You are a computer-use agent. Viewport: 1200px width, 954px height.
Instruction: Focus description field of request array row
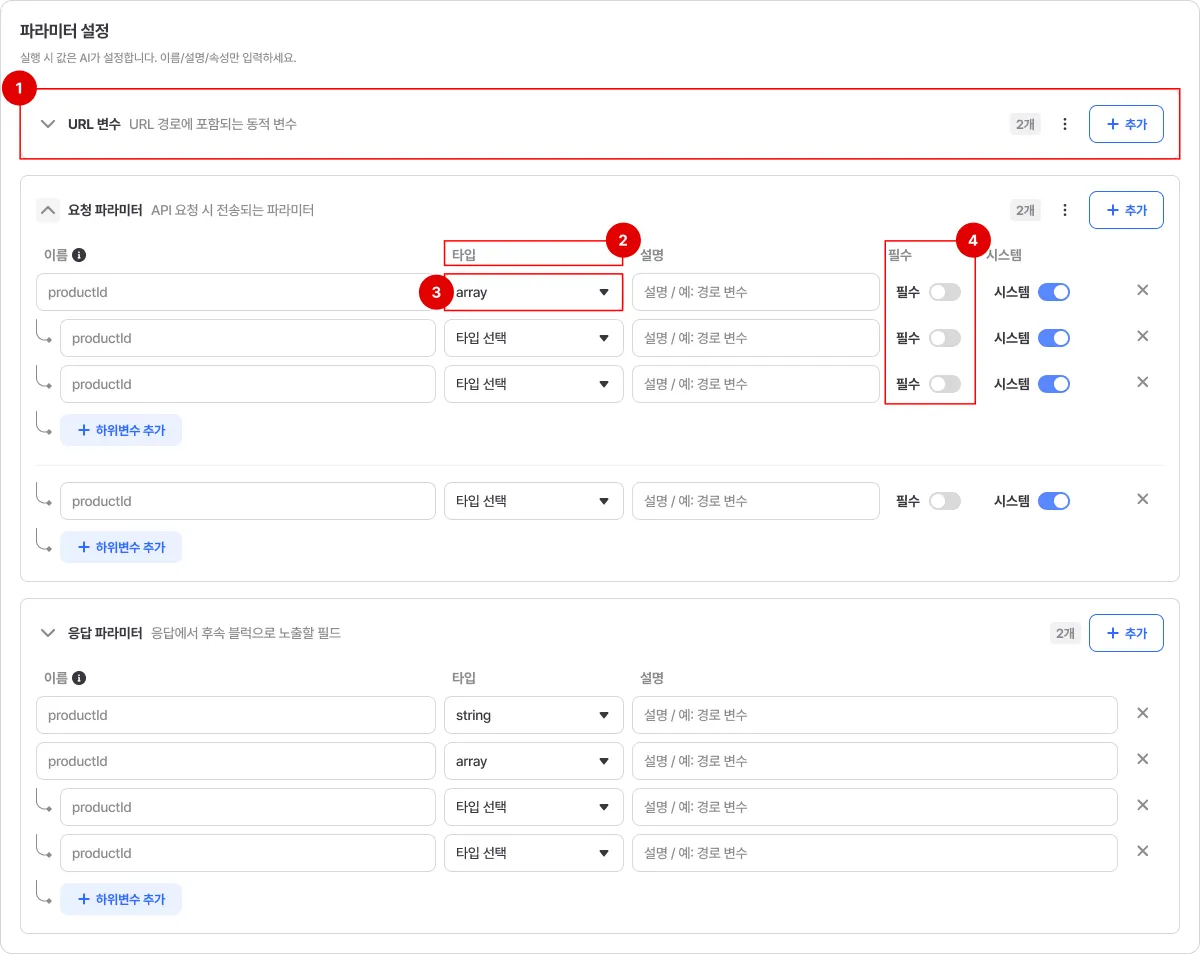[x=755, y=292]
